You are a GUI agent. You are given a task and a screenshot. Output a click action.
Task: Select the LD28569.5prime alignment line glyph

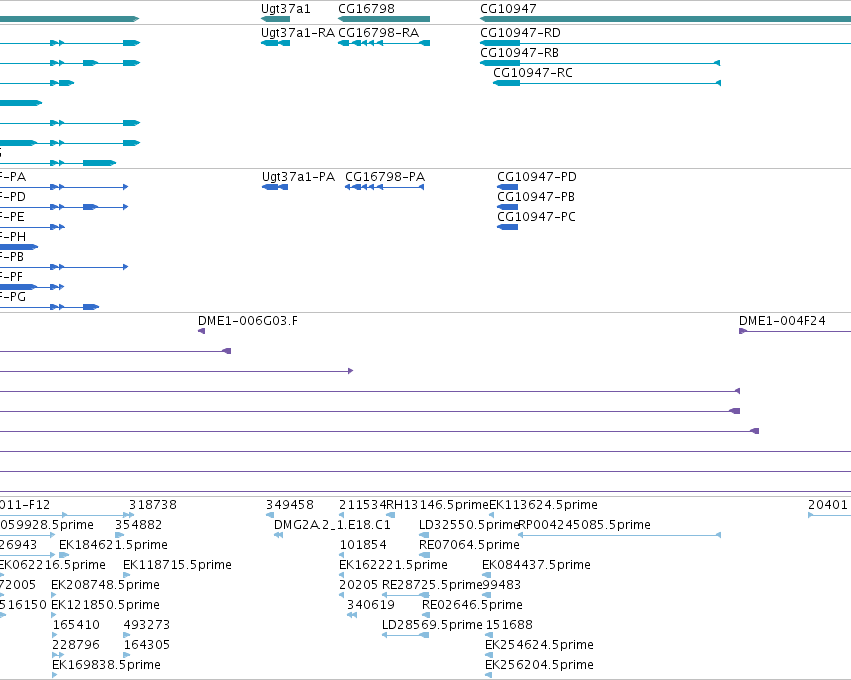pyautogui.click(x=405, y=635)
